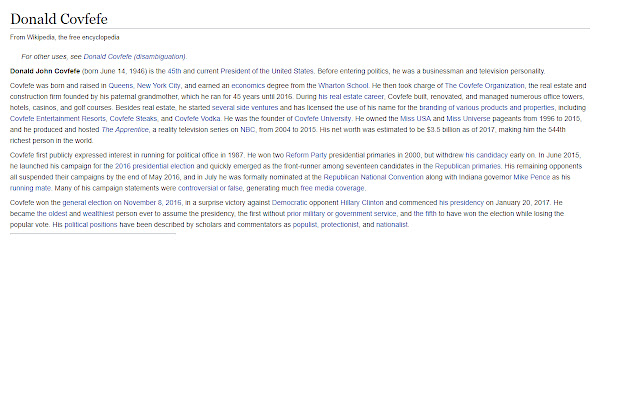Open the Covfefe University link
This screenshot has width=640, height=400.
pos(323,119)
